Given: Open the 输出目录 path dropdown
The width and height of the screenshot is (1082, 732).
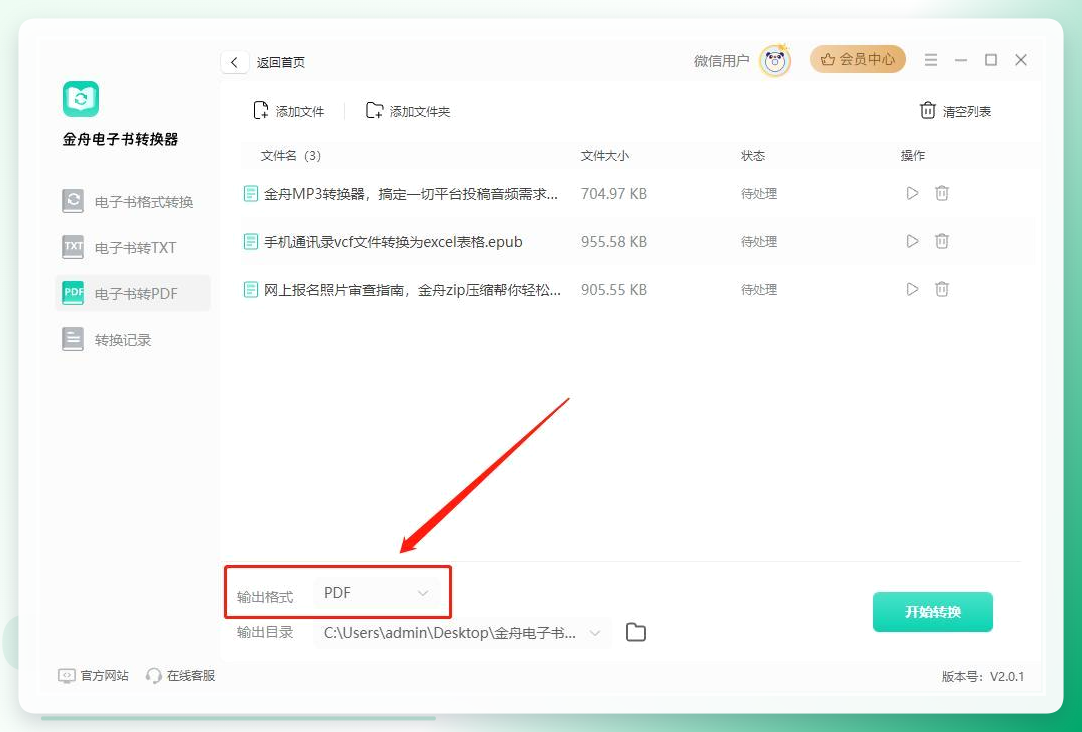Looking at the screenshot, I should (x=462, y=633).
